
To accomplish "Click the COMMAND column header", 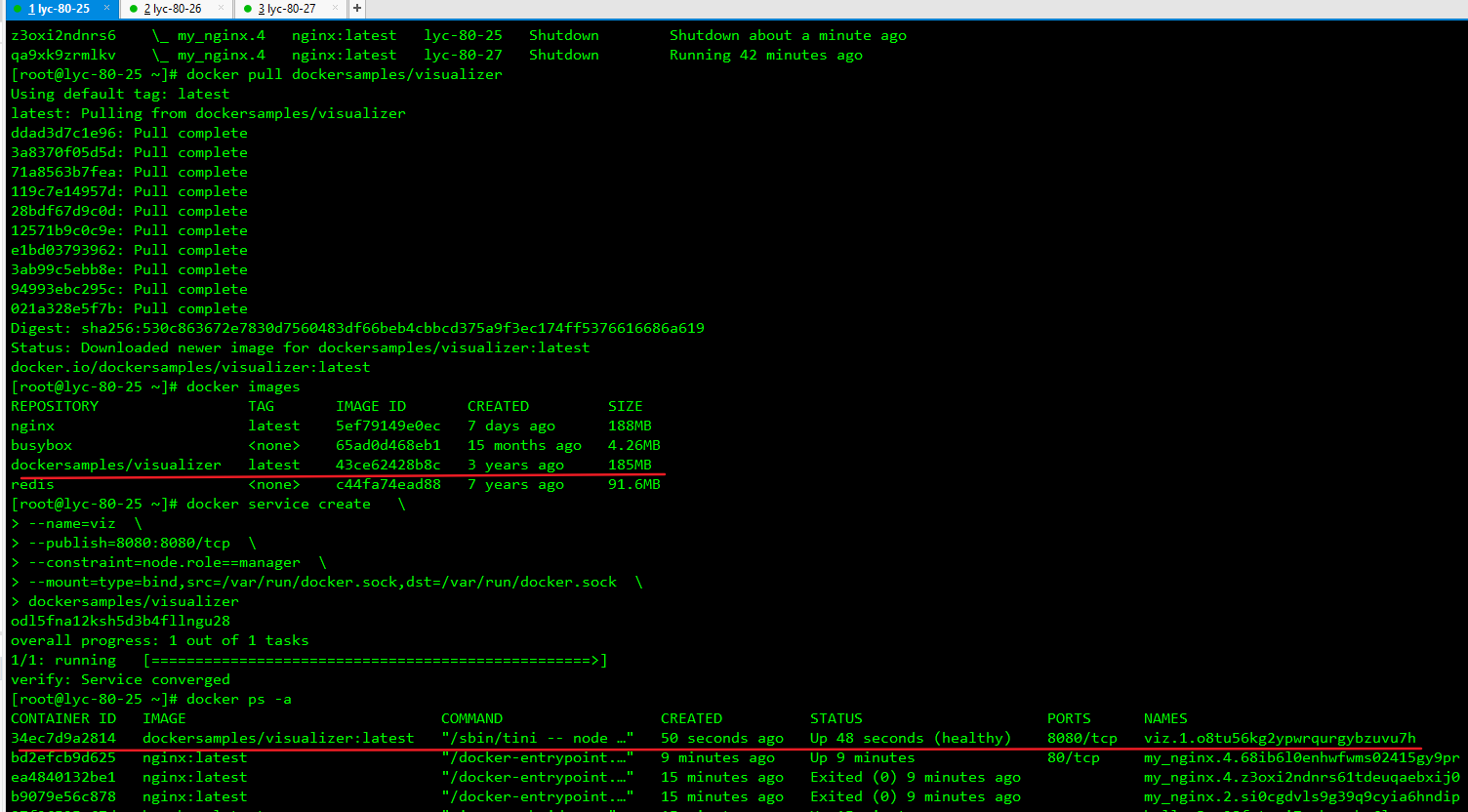I will pyautogui.click(x=471, y=718).
